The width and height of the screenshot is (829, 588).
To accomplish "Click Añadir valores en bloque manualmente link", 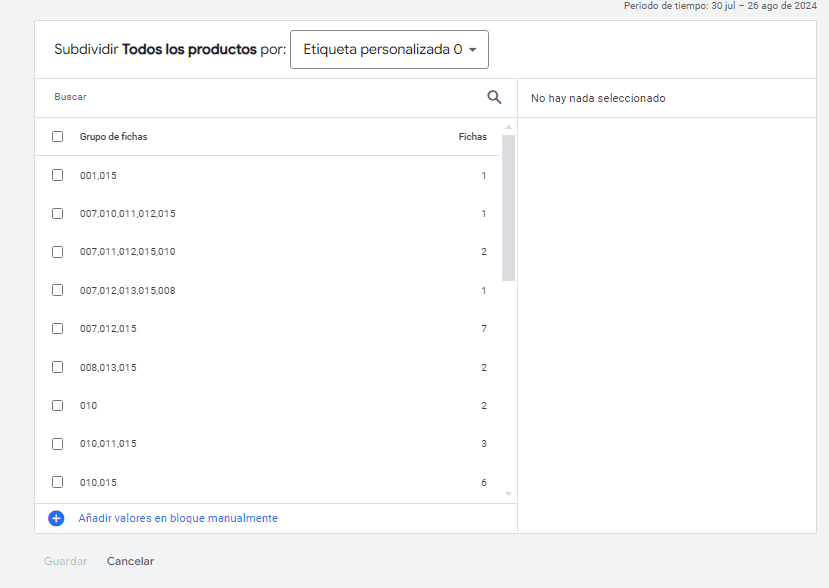I will (x=178, y=518).
